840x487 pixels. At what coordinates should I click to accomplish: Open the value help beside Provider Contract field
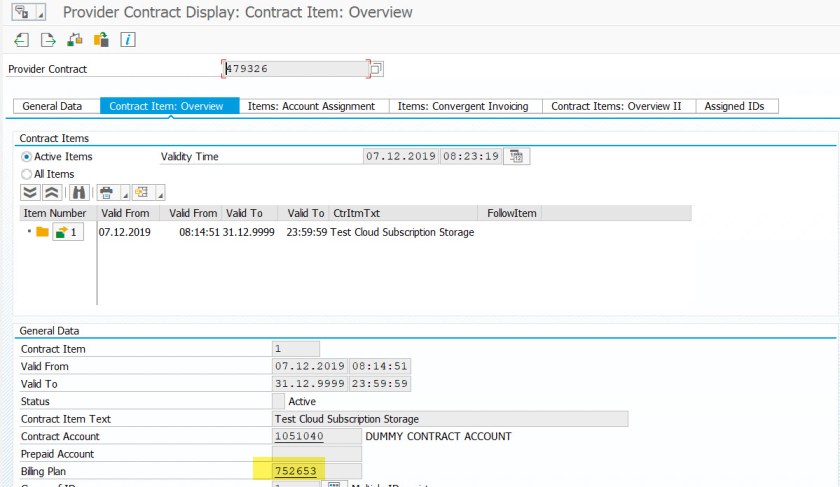376,69
